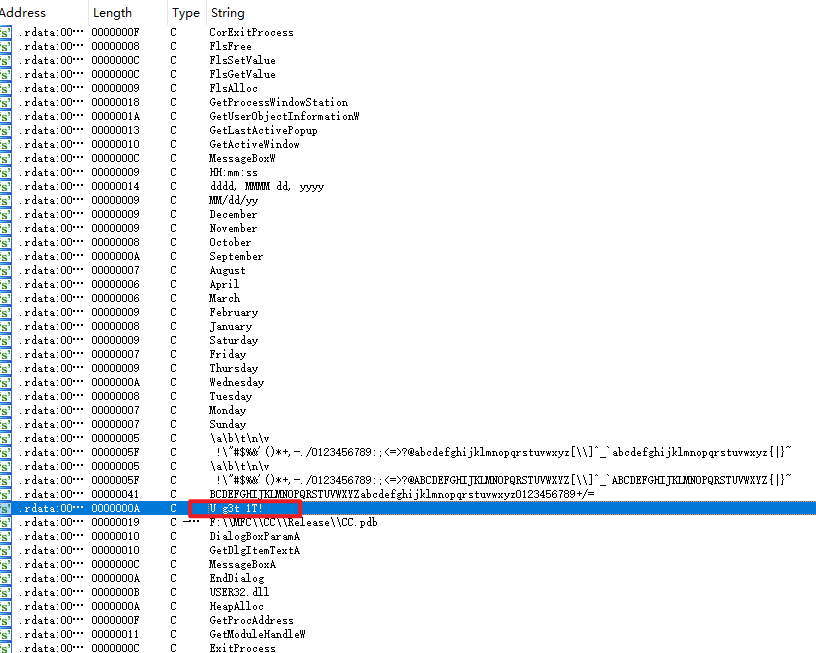Select the Tuesday string row
This screenshot has height=653, width=816.
(x=231, y=396)
